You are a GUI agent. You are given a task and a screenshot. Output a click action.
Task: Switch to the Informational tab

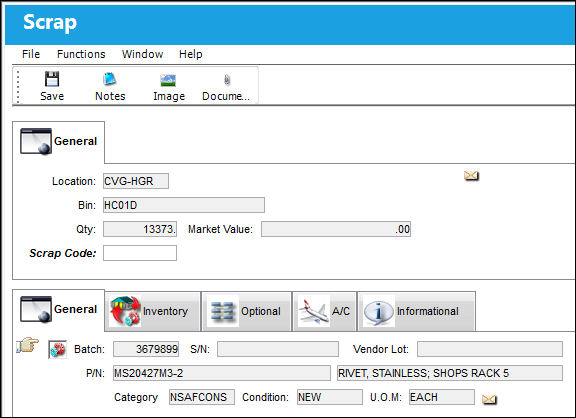click(x=417, y=311)
